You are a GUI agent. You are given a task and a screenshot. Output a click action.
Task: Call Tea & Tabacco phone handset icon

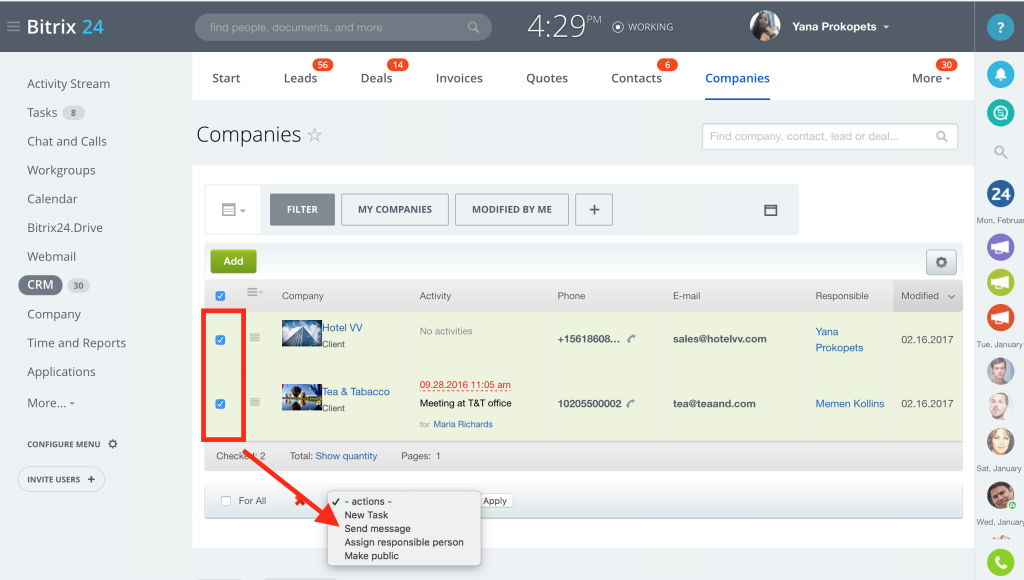[x=631, y=404]
